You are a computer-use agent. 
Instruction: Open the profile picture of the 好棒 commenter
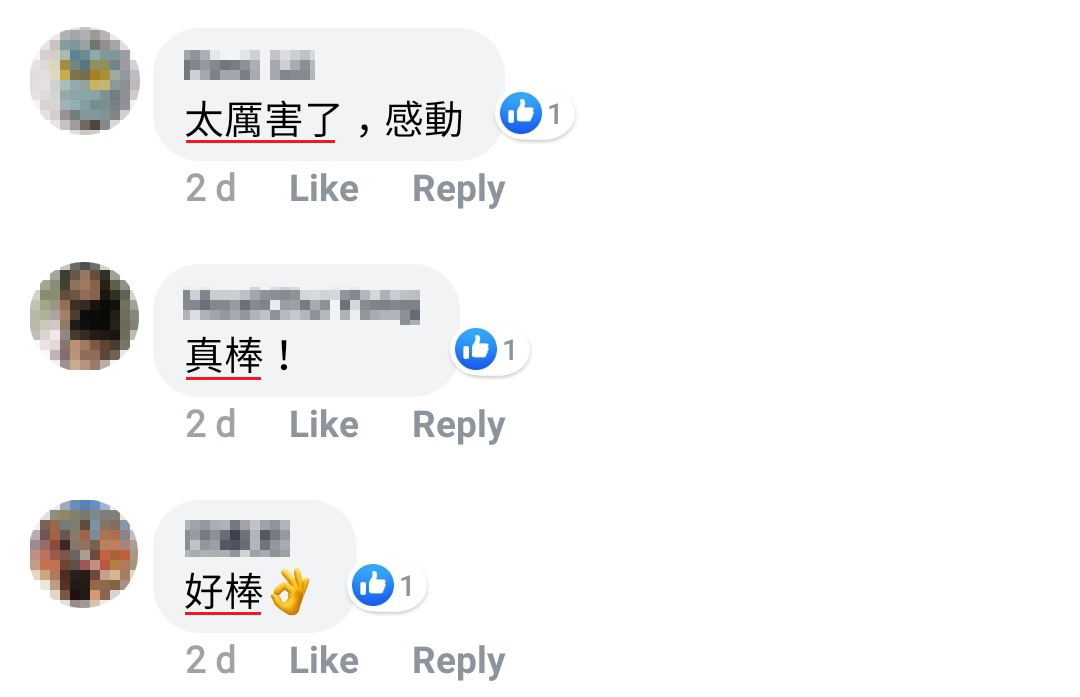click(x=85, y=553)
